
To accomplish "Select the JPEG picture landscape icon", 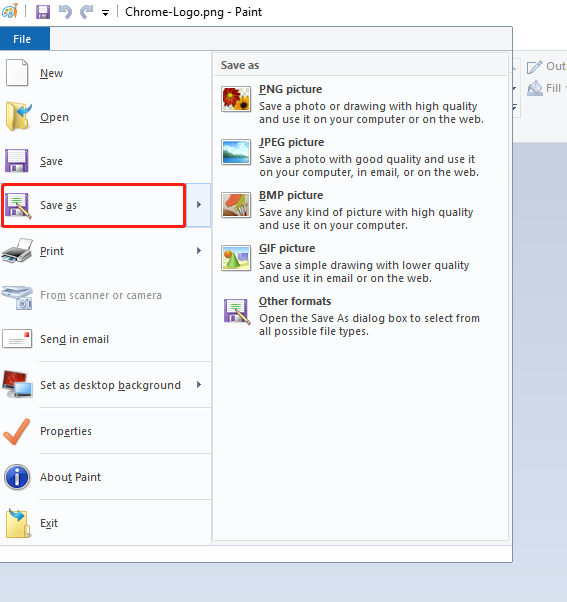I will coord(236,152).
